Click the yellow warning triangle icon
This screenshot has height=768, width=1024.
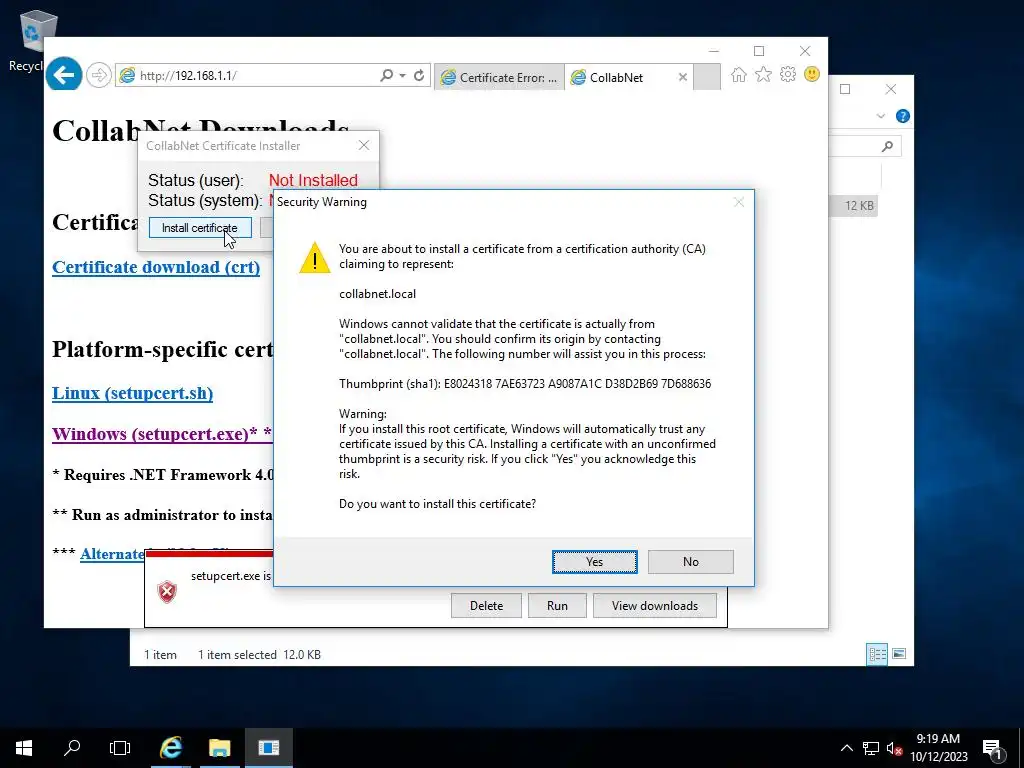click(315, 257)
